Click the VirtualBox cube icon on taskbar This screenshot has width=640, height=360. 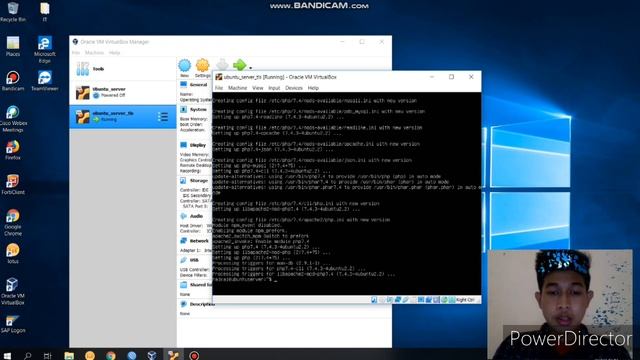[x=152, y=356]
